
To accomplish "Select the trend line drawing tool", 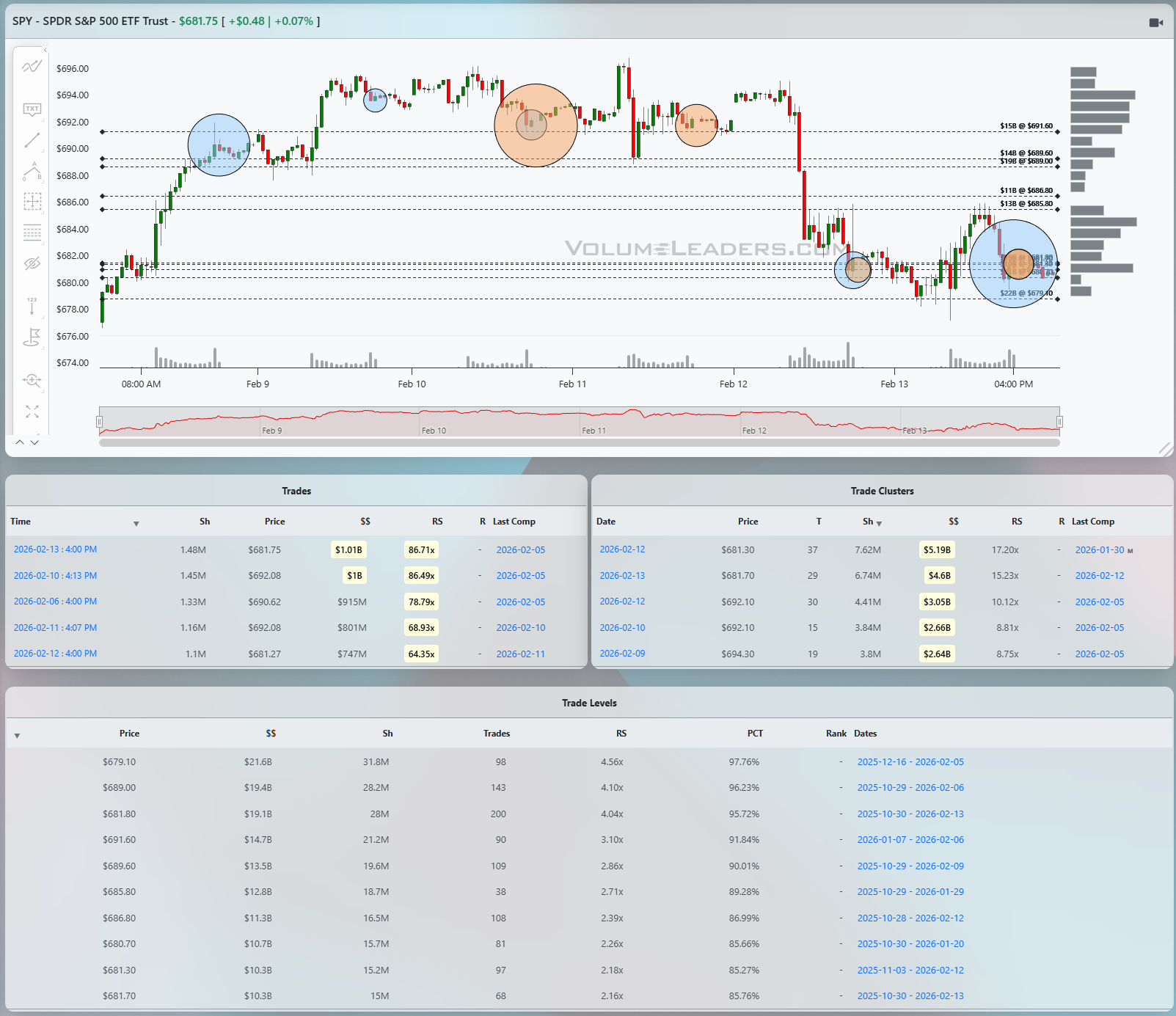I will [32, 140].
